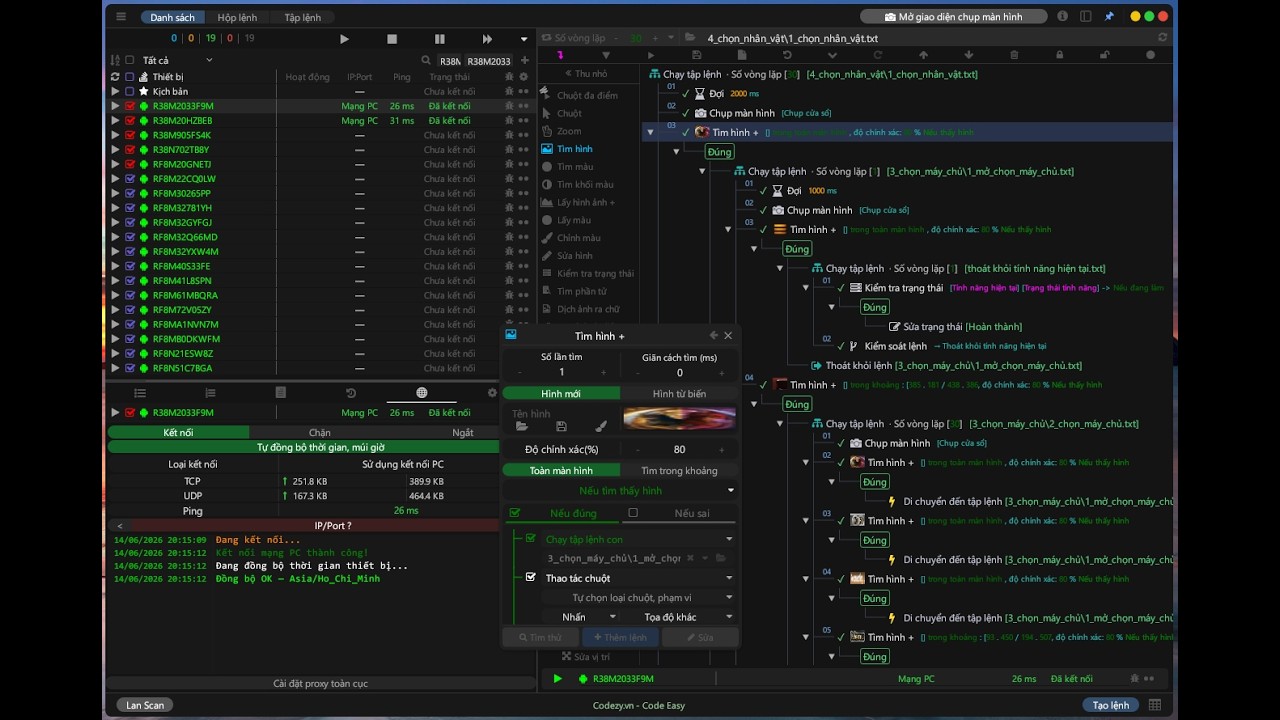This screenshot has height=720, width=1280.
Task: Uncheck the Thao tác chuột checkbox
Action: tap(531, 577)
